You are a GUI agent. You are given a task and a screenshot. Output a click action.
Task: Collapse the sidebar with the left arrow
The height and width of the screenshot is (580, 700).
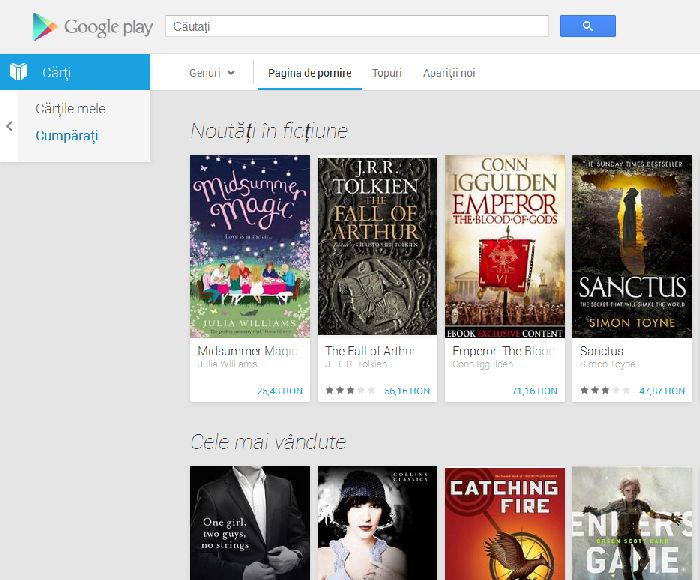click(x=9, y=126)
